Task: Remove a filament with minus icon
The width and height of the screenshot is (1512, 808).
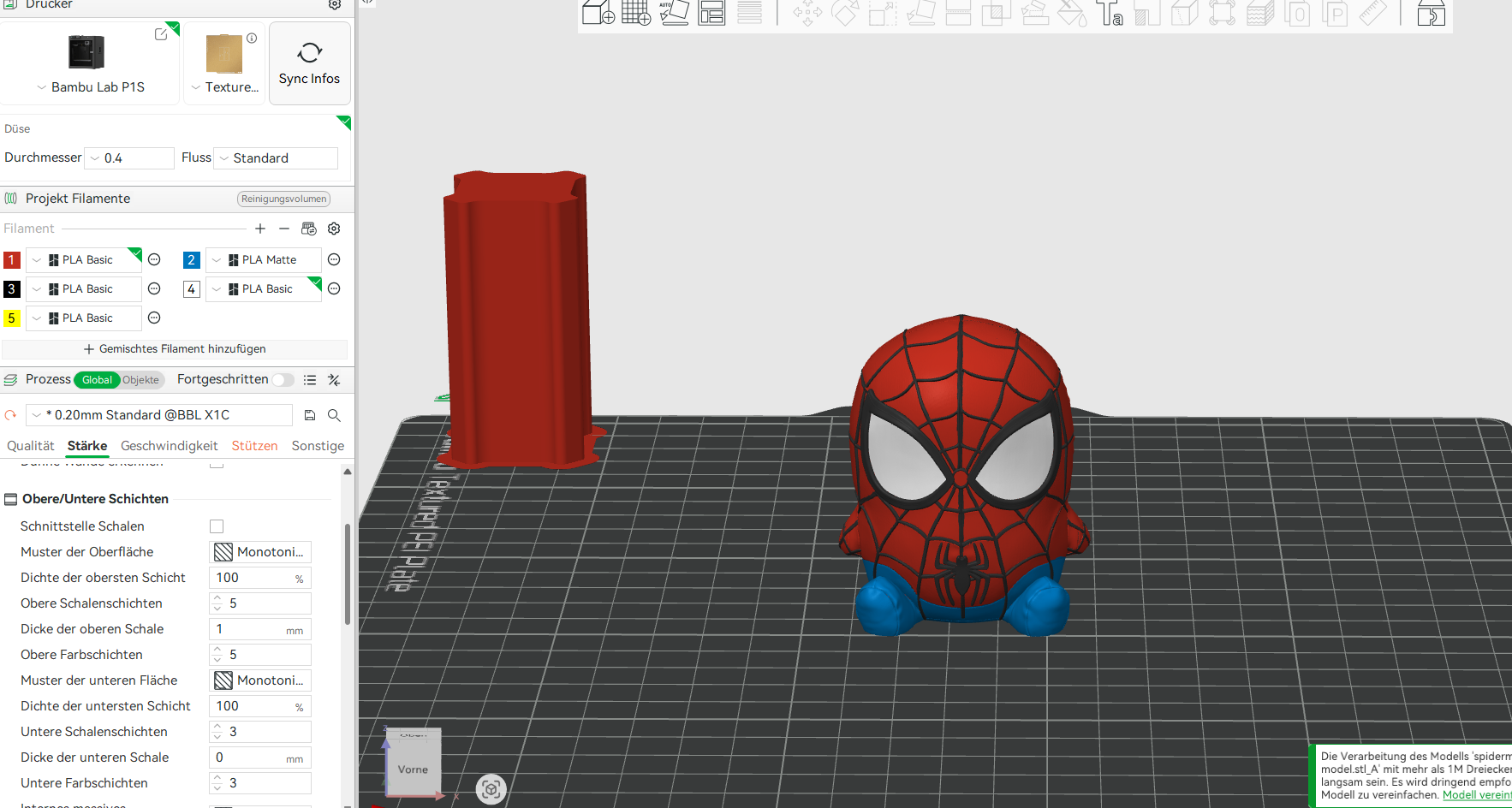Action: [284, 229]
